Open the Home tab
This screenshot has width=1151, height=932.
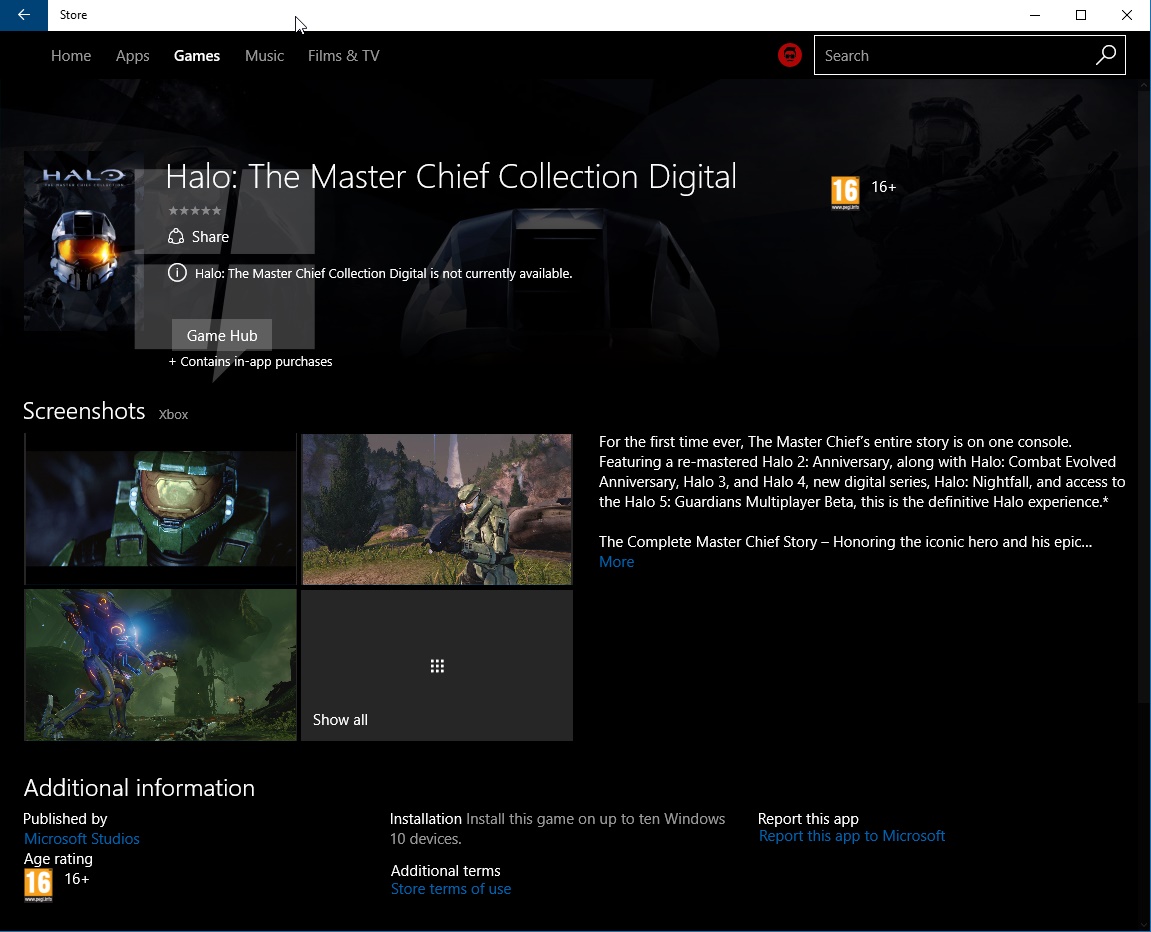(x=71, y=56)
